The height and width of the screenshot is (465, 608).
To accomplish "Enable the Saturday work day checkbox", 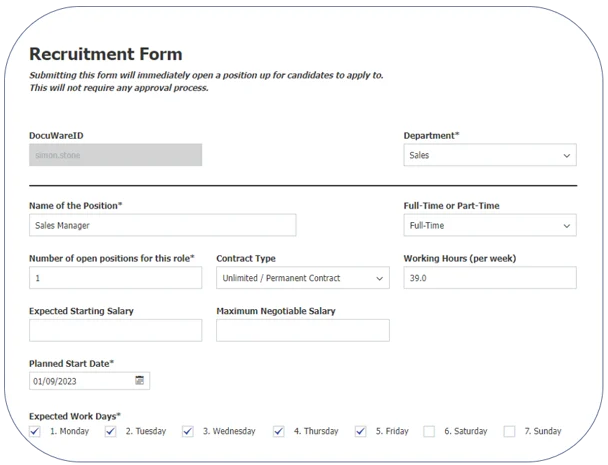I will (429, 431).
